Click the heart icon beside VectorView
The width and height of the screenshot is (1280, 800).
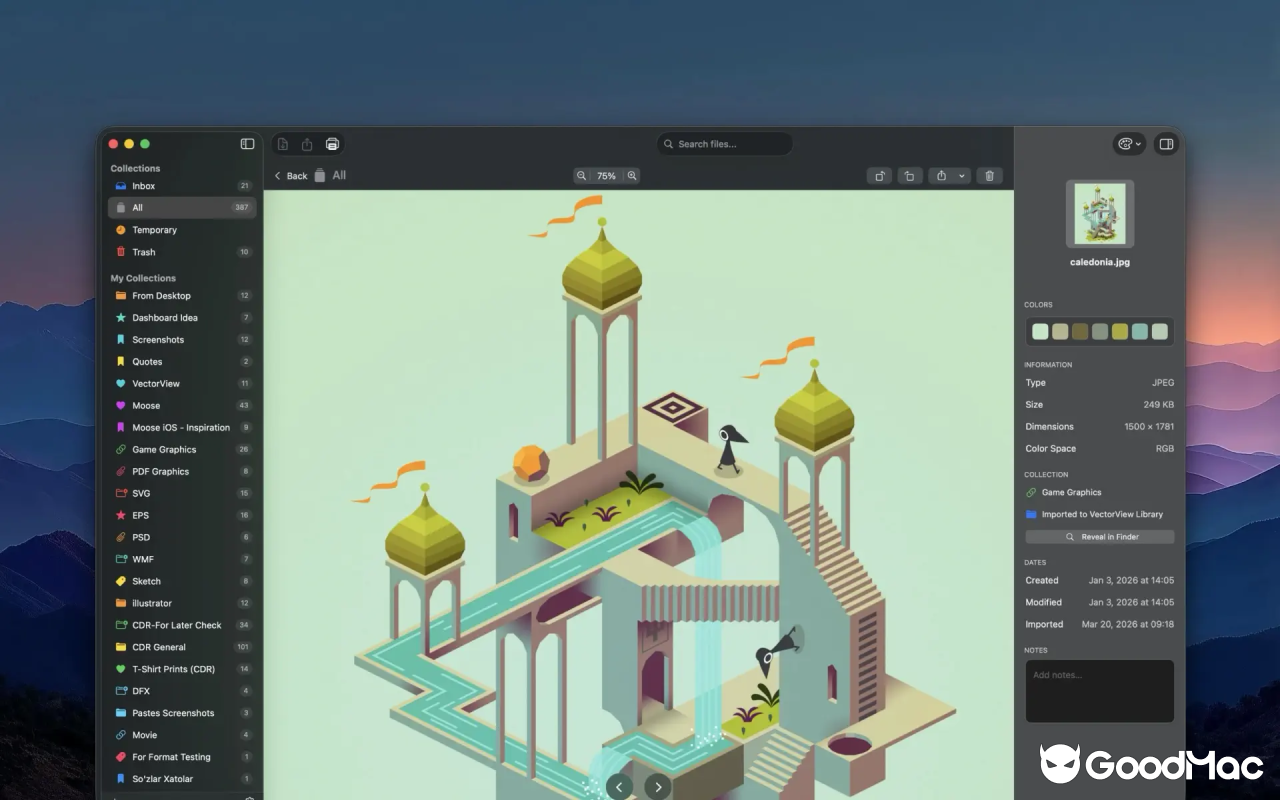pyautogui.click(x=121, y=384)
